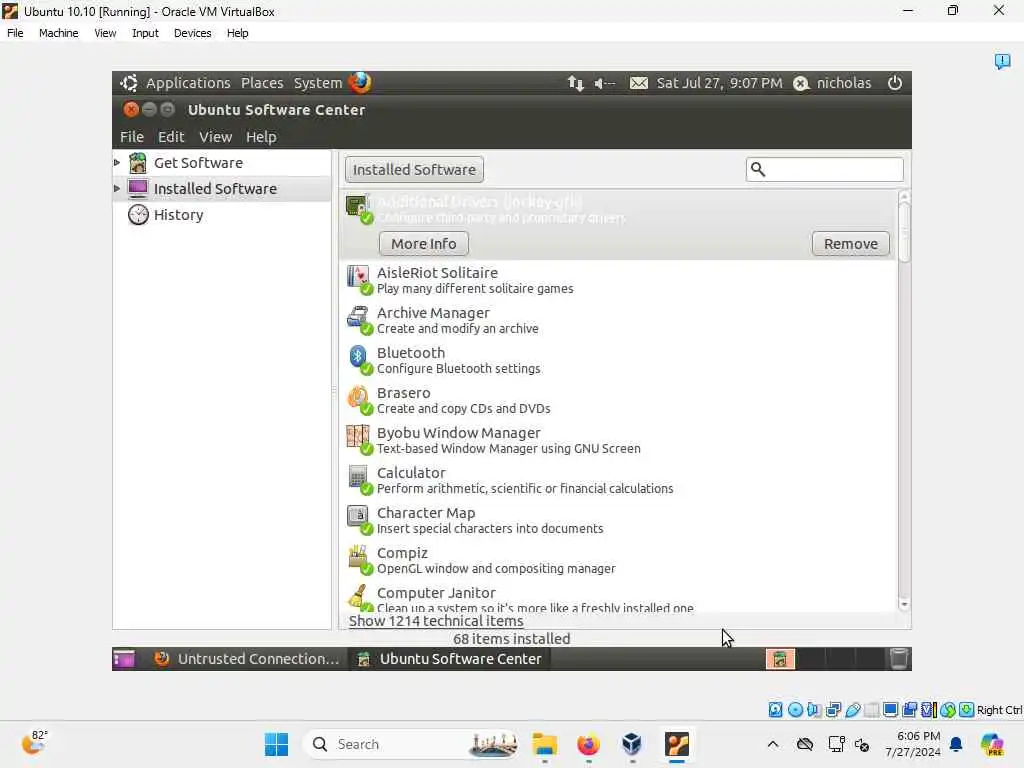This screenshot has height=768, width=1024.
Task: Open Windows Start menu
Action: tap(276, 744)
